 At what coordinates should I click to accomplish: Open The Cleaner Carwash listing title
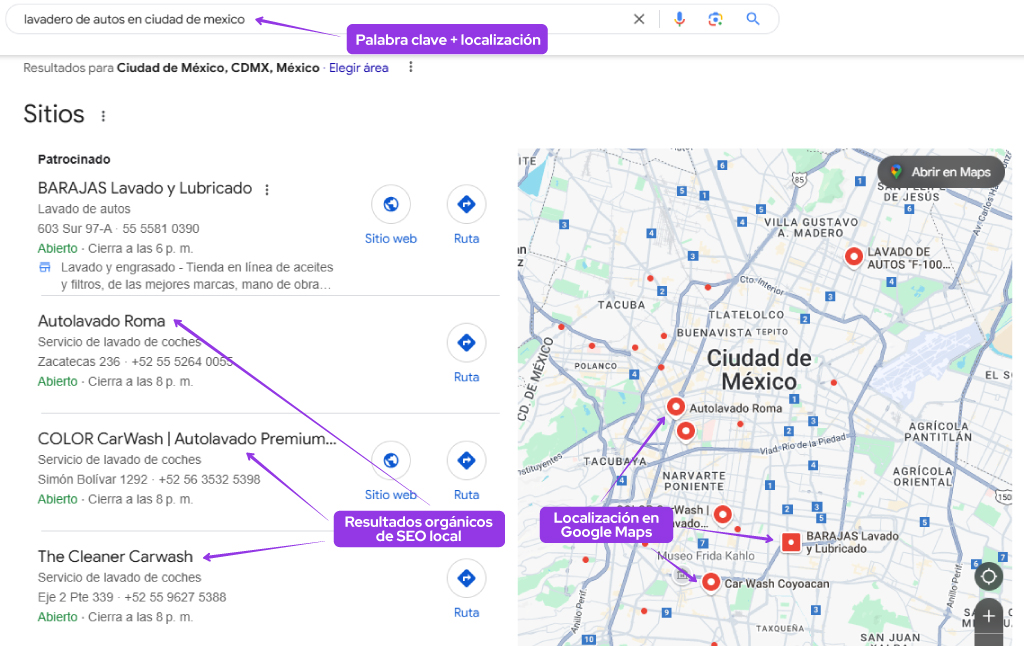[116, 557]
